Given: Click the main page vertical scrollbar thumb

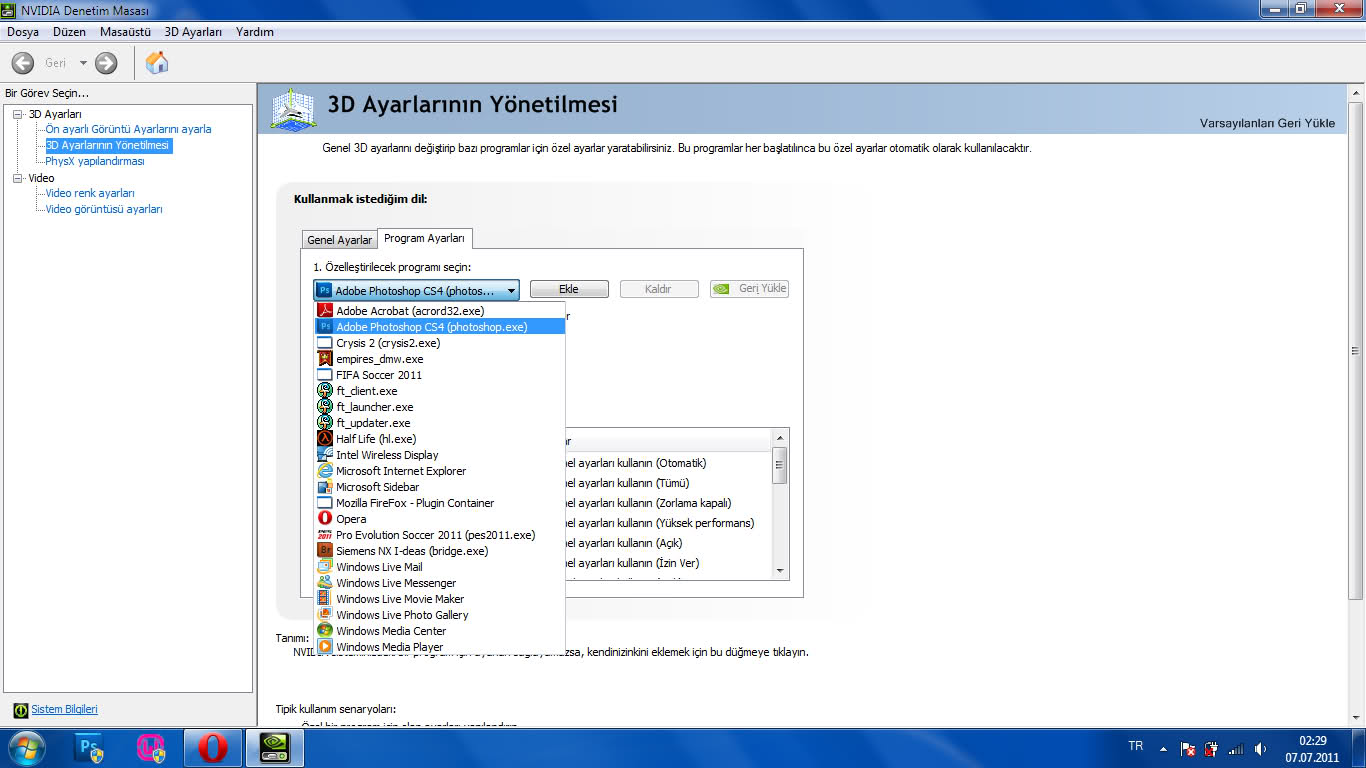Looking at the screenshot, I should [1356, 350].
